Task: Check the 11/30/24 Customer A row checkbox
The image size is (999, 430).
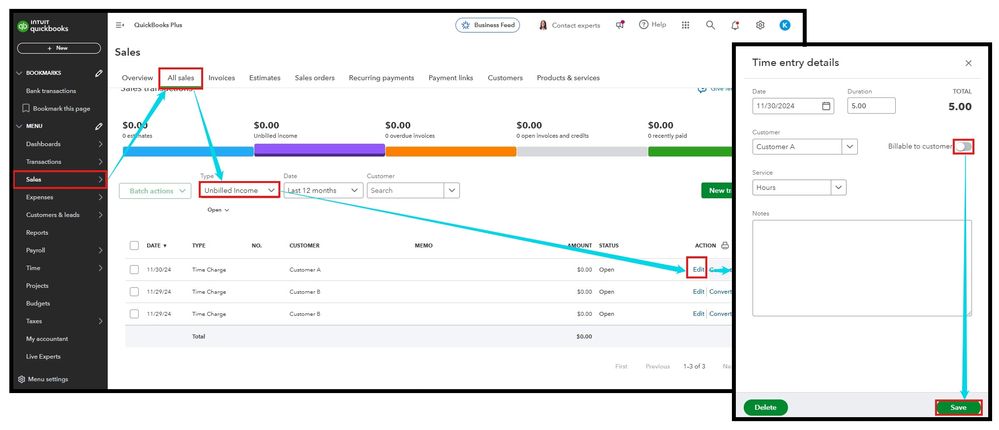Action: pos(134,269)
